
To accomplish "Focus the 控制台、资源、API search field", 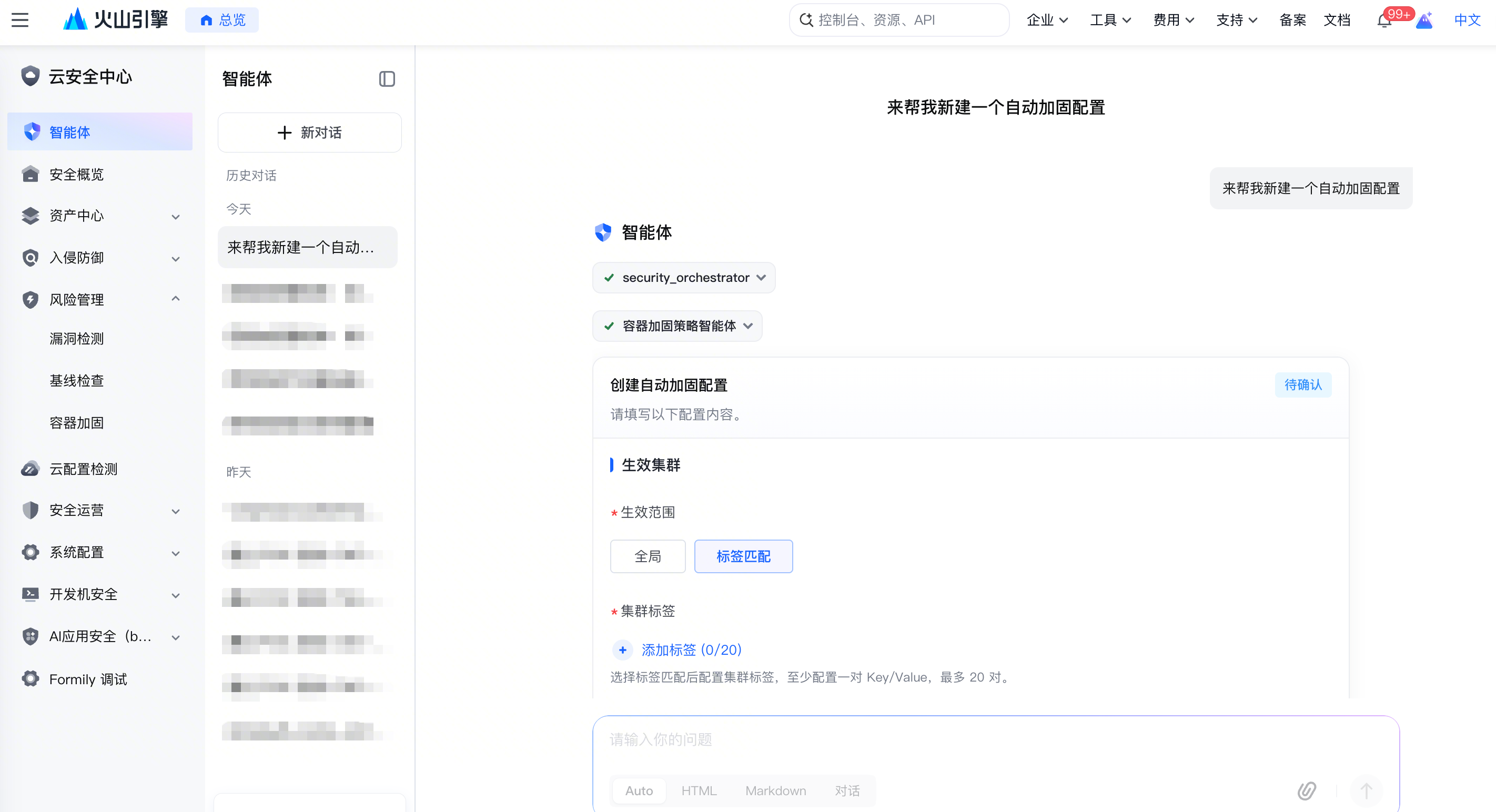I will tap(899, 21).
